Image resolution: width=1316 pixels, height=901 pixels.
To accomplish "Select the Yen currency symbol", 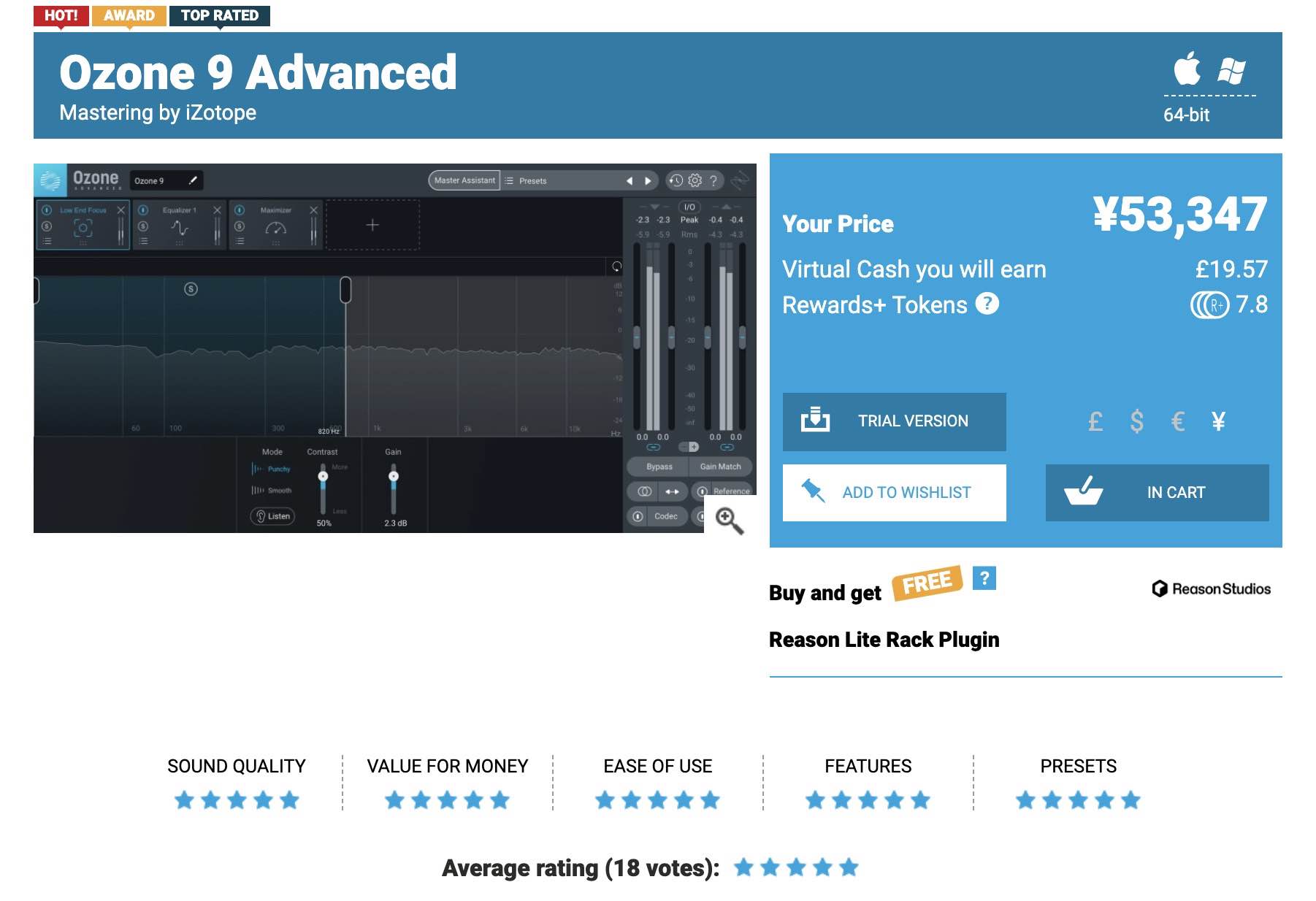I will (x=1218, y=421).
